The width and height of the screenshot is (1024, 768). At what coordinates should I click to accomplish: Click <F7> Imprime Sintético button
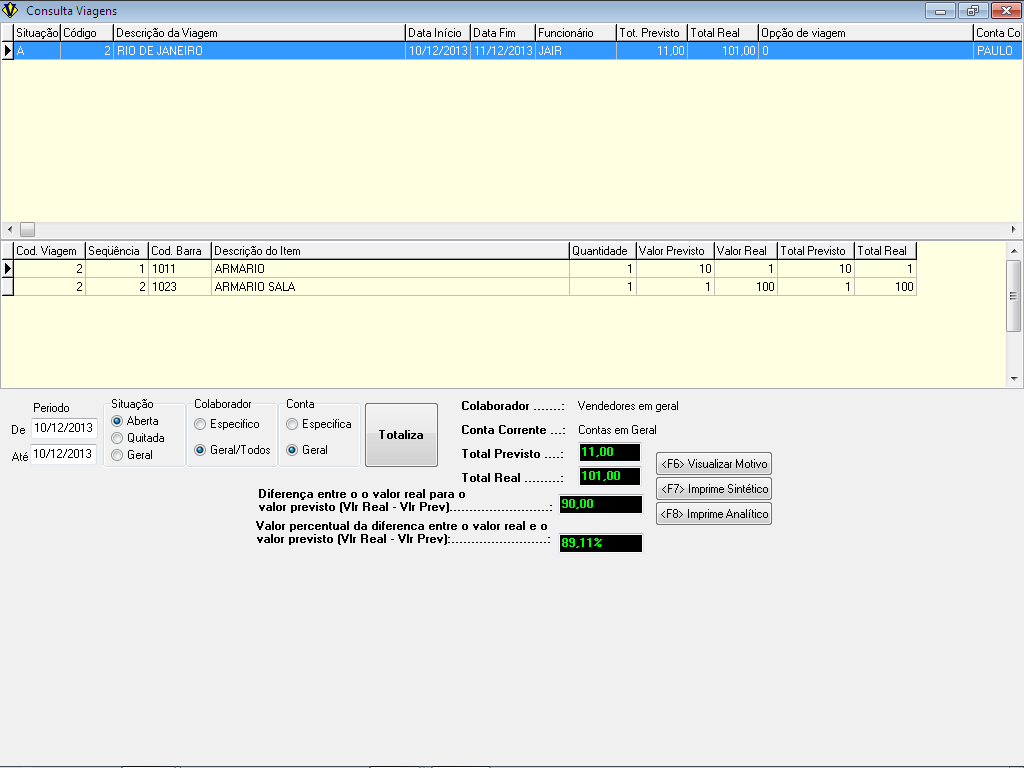coord(714,488)
